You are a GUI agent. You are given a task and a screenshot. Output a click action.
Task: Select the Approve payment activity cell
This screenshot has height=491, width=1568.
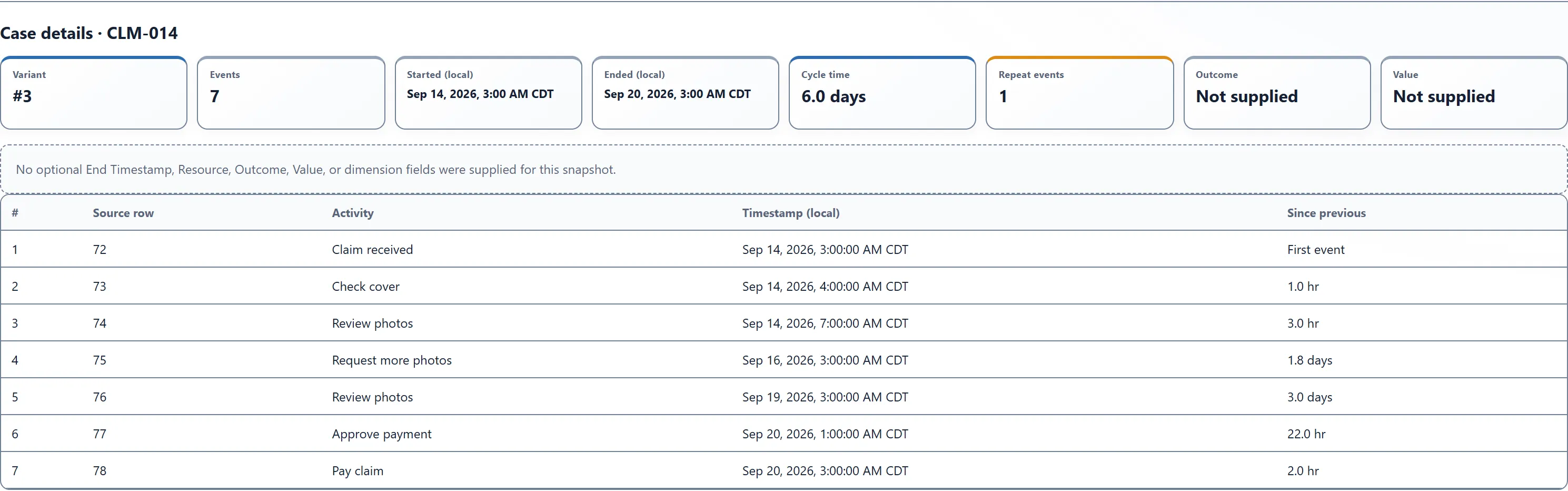click(381, 434)
